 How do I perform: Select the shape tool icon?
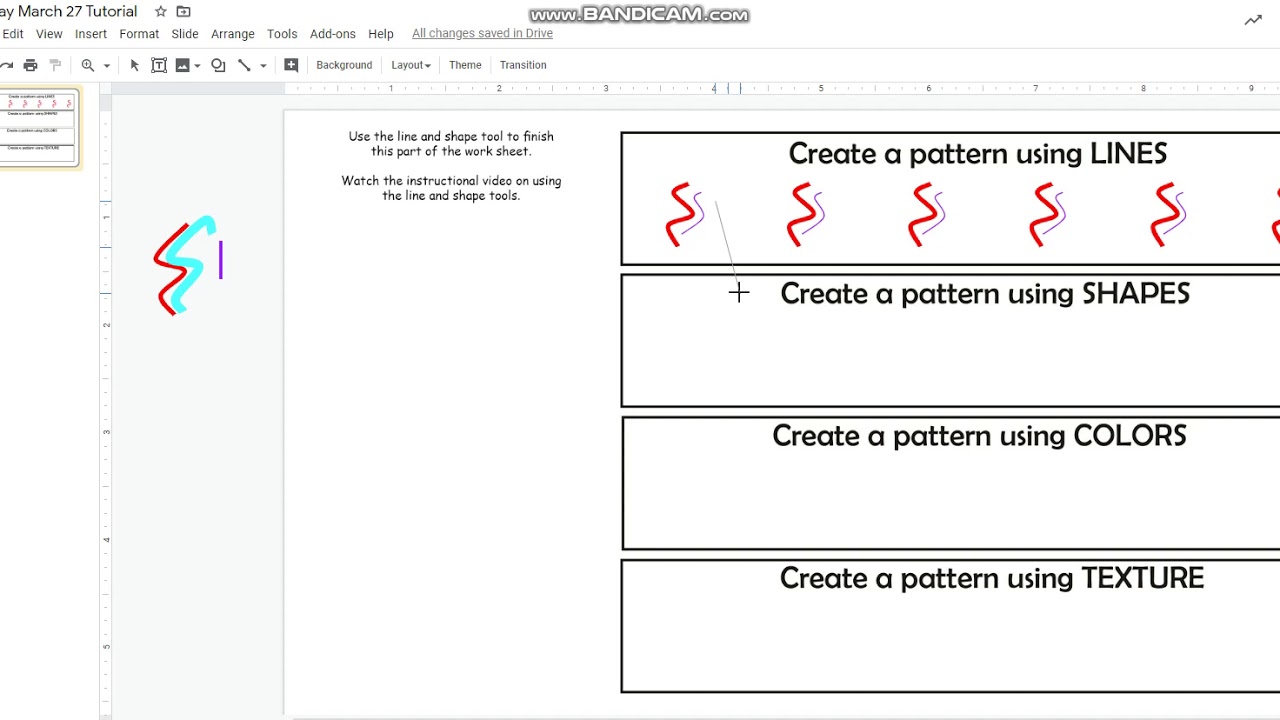point(218,65)
